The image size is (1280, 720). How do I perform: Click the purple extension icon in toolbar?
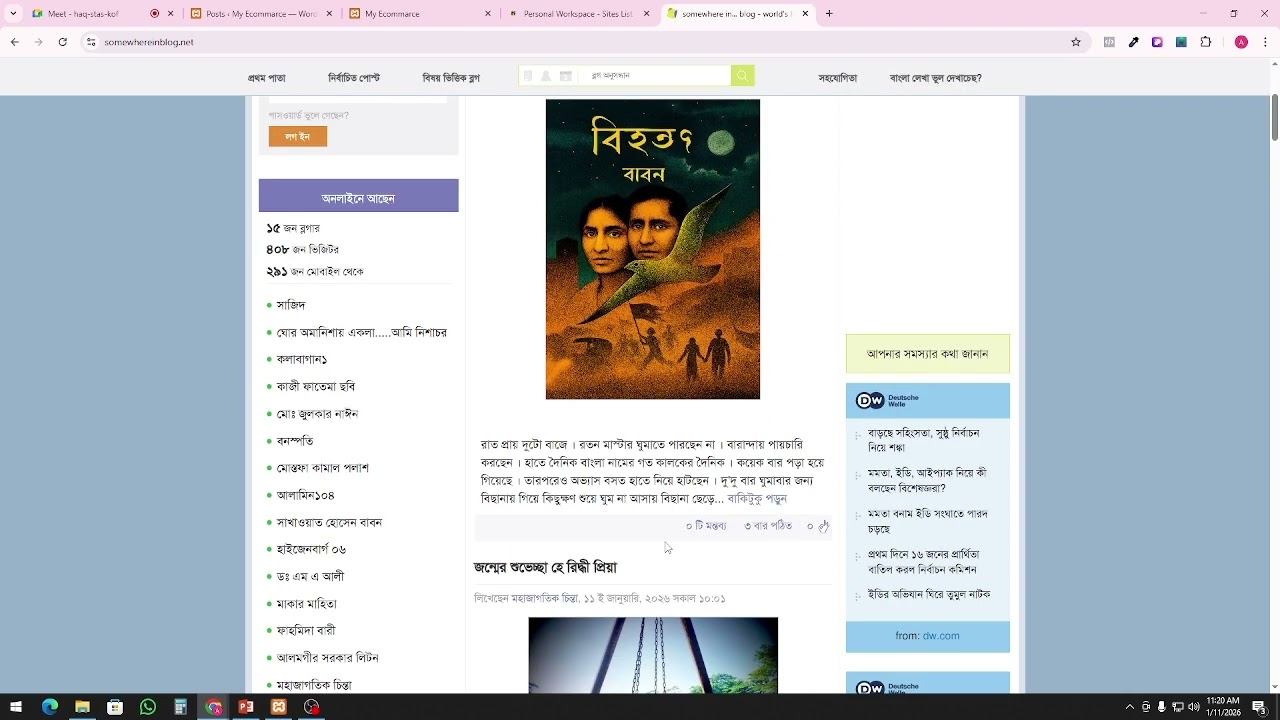click(1157, 42)
